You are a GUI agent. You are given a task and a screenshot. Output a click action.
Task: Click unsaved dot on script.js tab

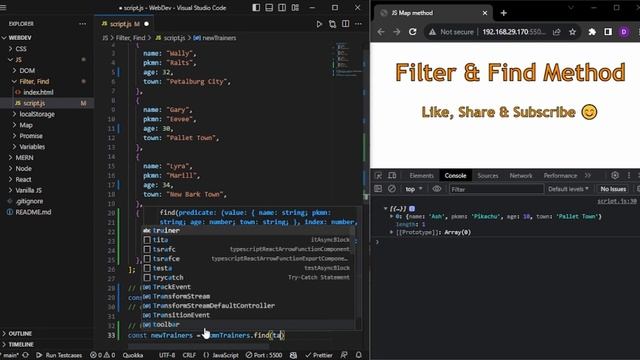pyautogui.click(x=147, y=24)
